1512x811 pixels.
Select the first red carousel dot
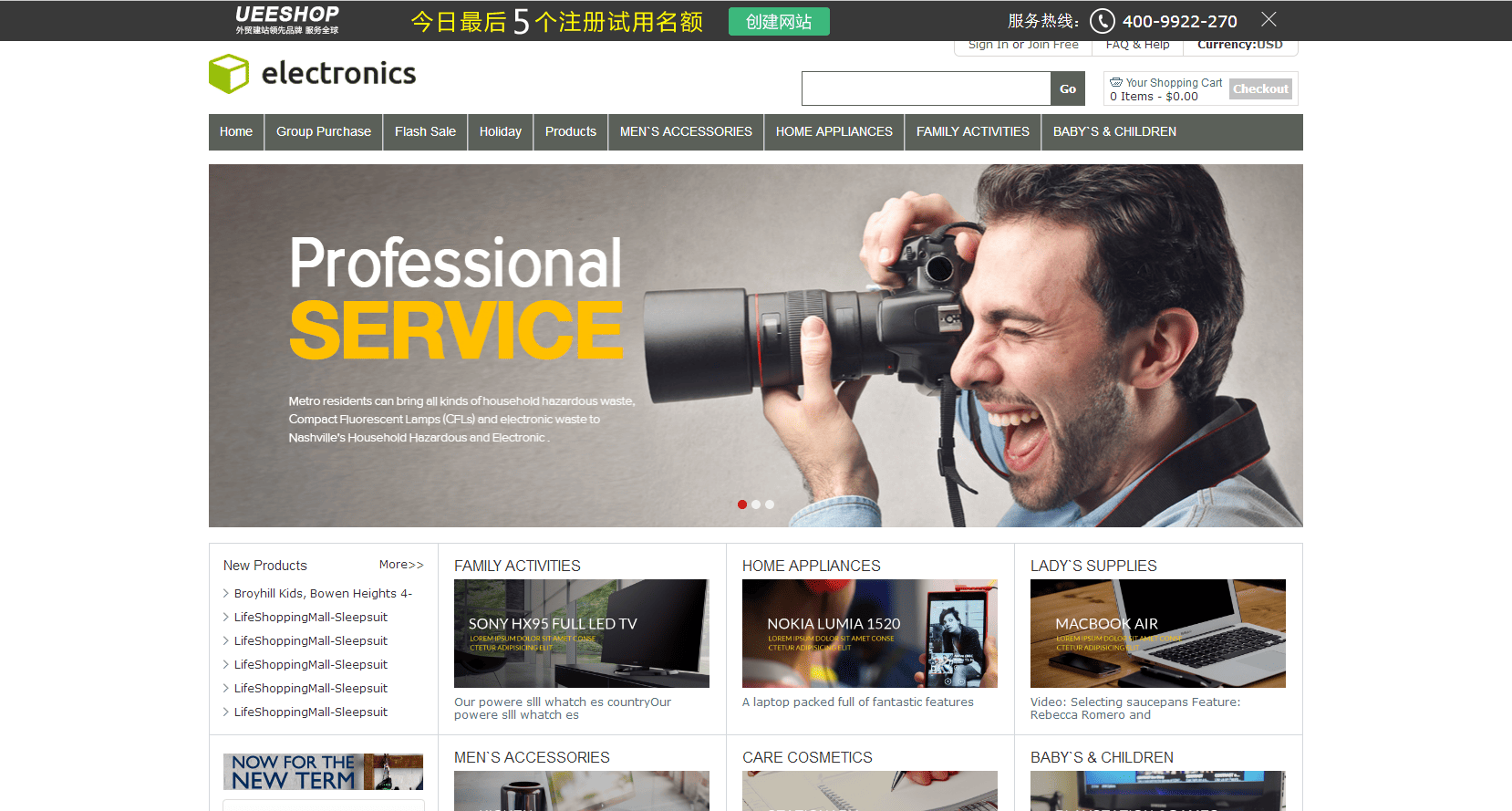742,504
